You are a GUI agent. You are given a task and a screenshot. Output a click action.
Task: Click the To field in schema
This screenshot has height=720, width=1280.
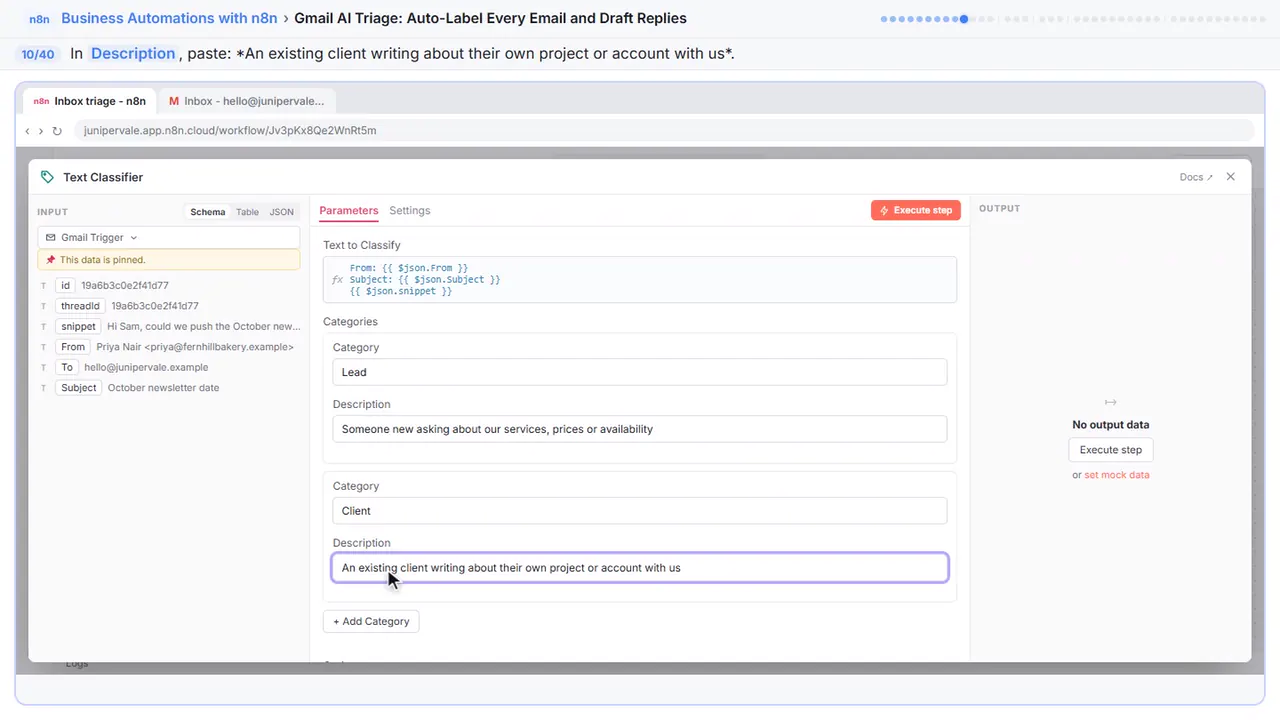67,367
